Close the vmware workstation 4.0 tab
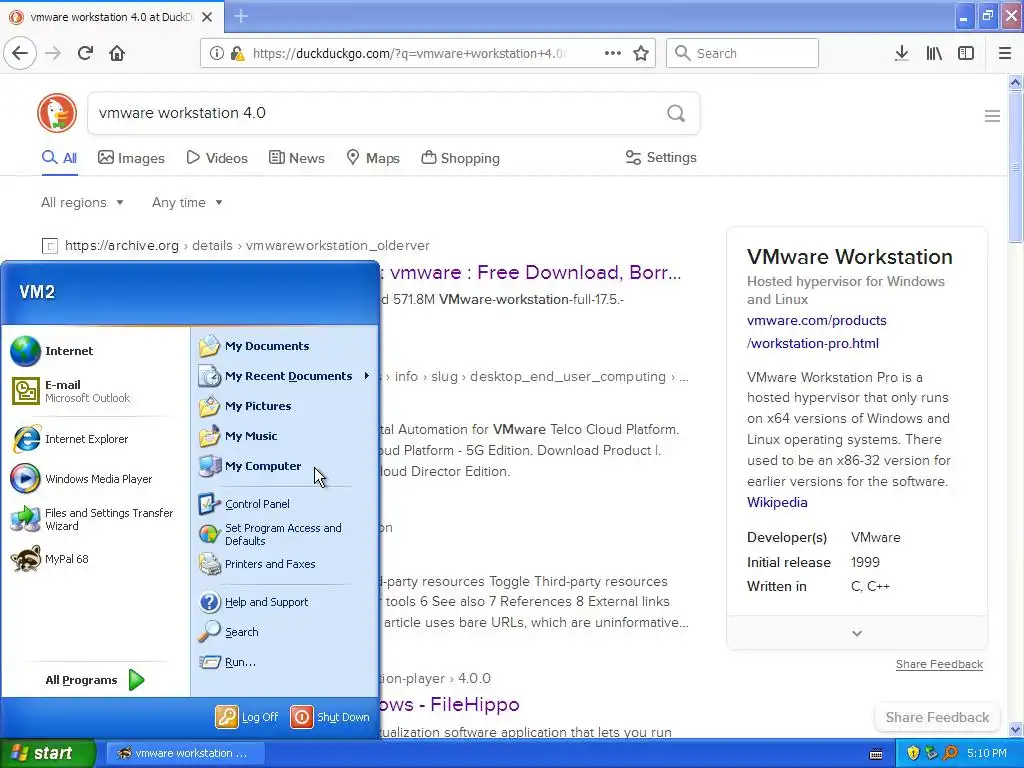1024x768 pixels. [207, 17]
